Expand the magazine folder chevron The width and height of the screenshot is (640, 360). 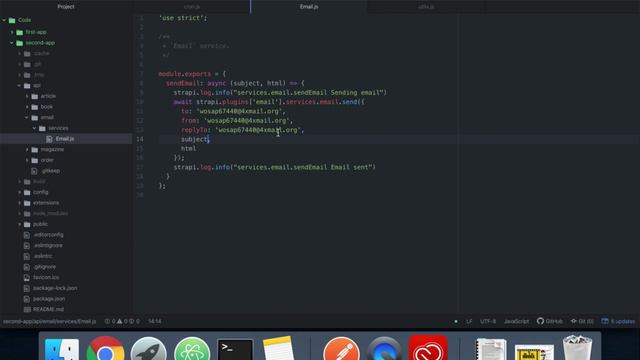tap(27, 150)
